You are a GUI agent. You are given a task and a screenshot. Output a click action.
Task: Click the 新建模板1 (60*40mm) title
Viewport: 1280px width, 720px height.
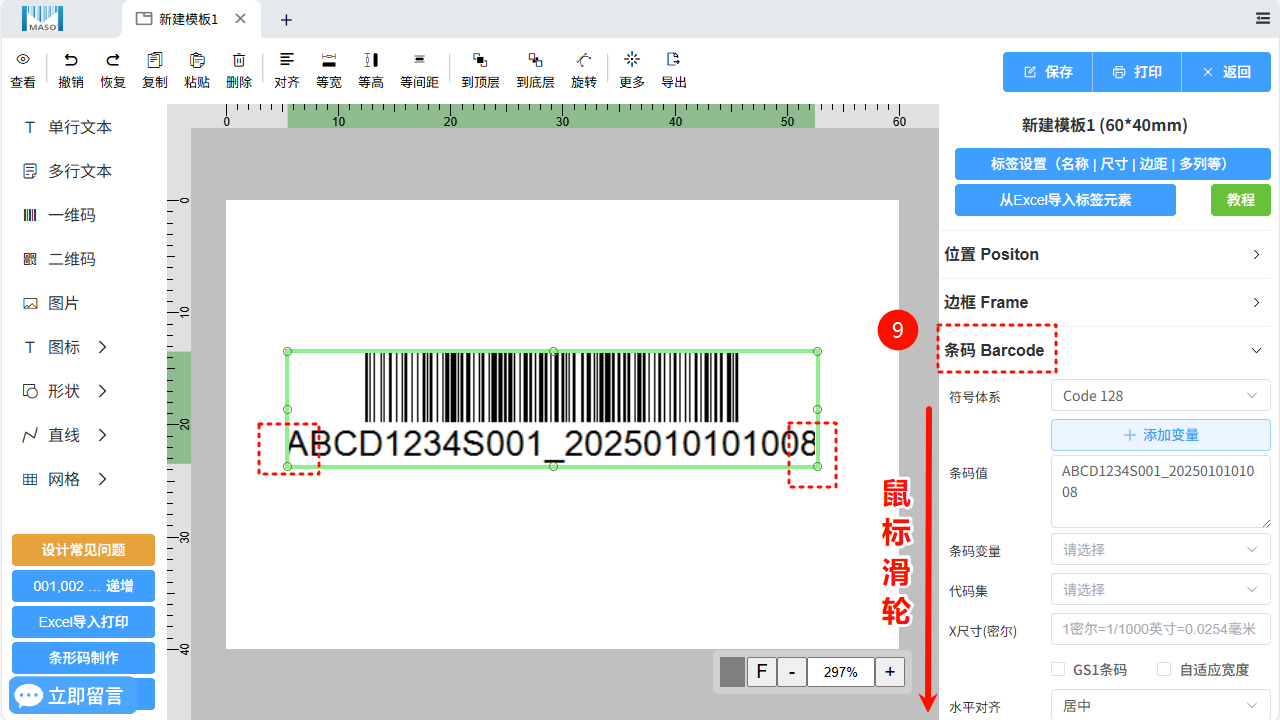(1105, 126)
